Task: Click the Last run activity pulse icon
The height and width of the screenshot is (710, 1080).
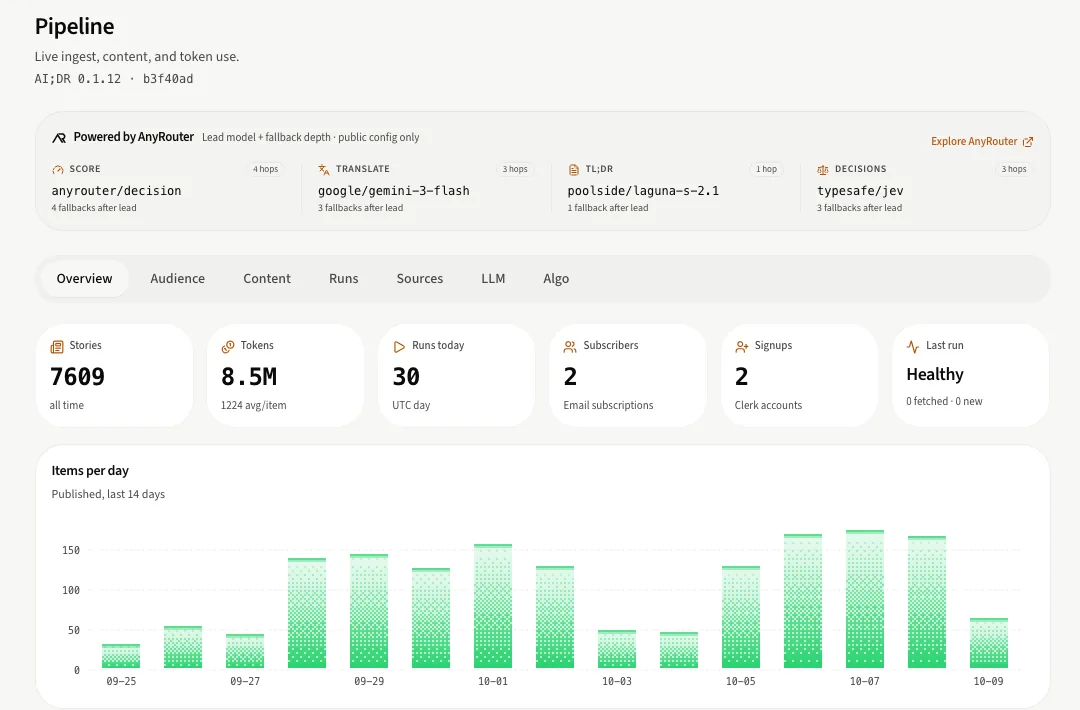Action: click(x=913, y=346)
